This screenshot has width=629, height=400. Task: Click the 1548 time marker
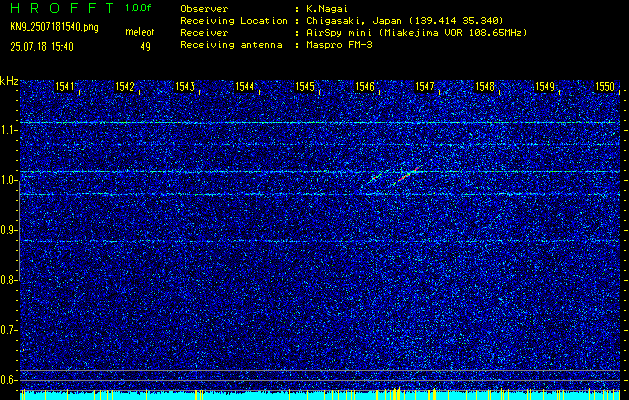(485, 86)
